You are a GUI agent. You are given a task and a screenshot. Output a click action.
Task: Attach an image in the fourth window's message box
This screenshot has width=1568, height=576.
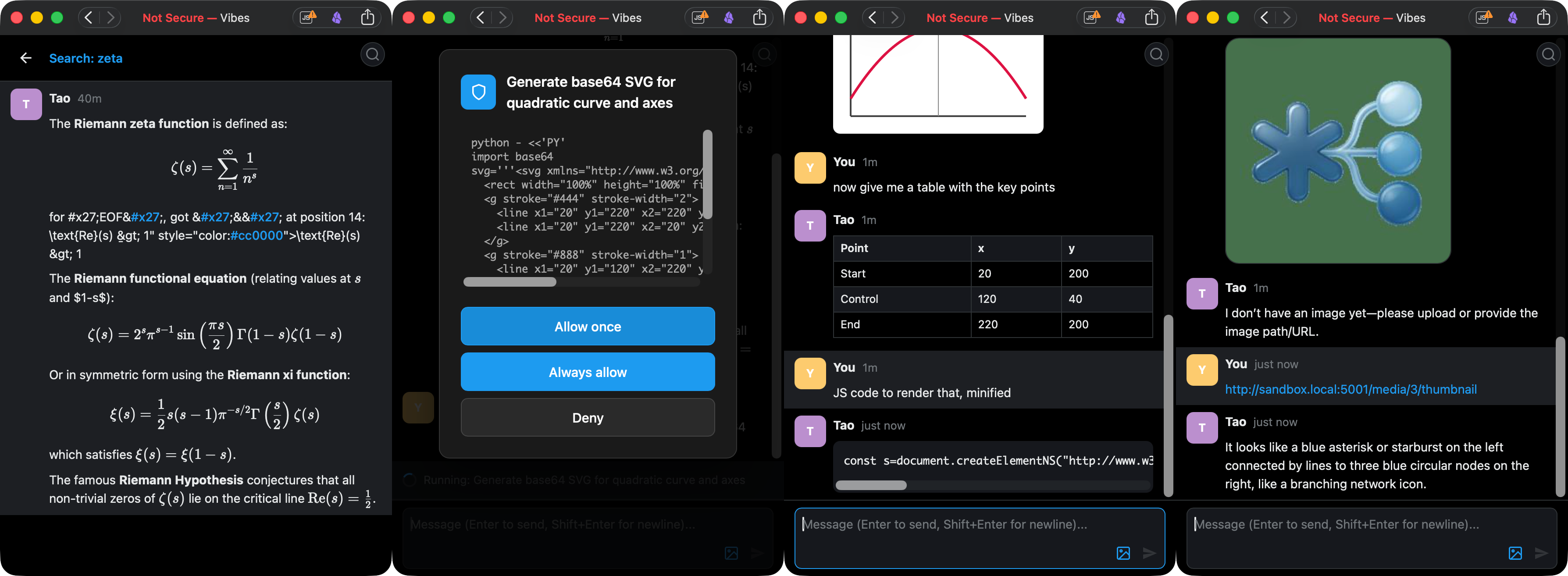(x=1515, y=553)
